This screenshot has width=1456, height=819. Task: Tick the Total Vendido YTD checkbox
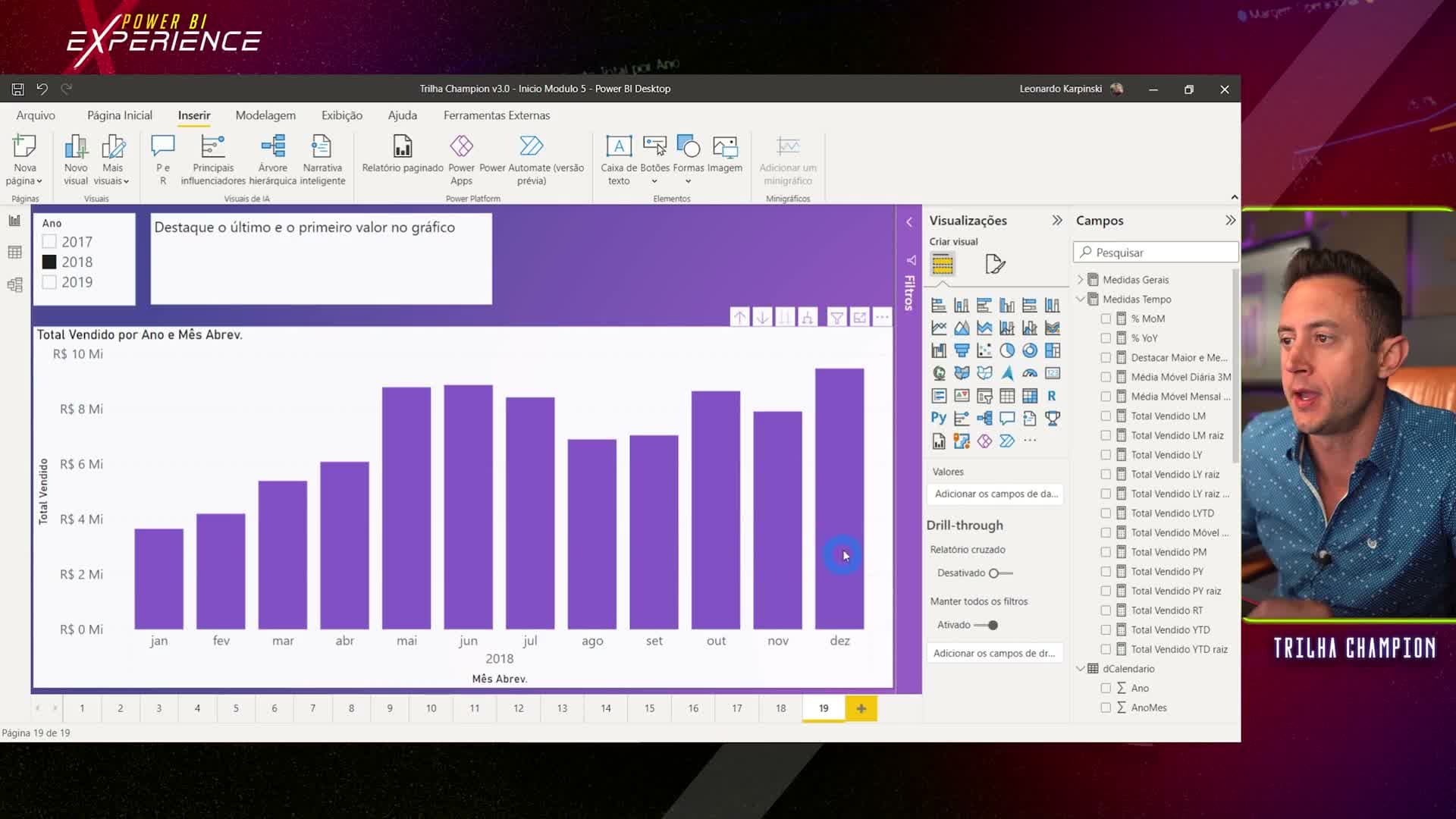click(1106, 630)
